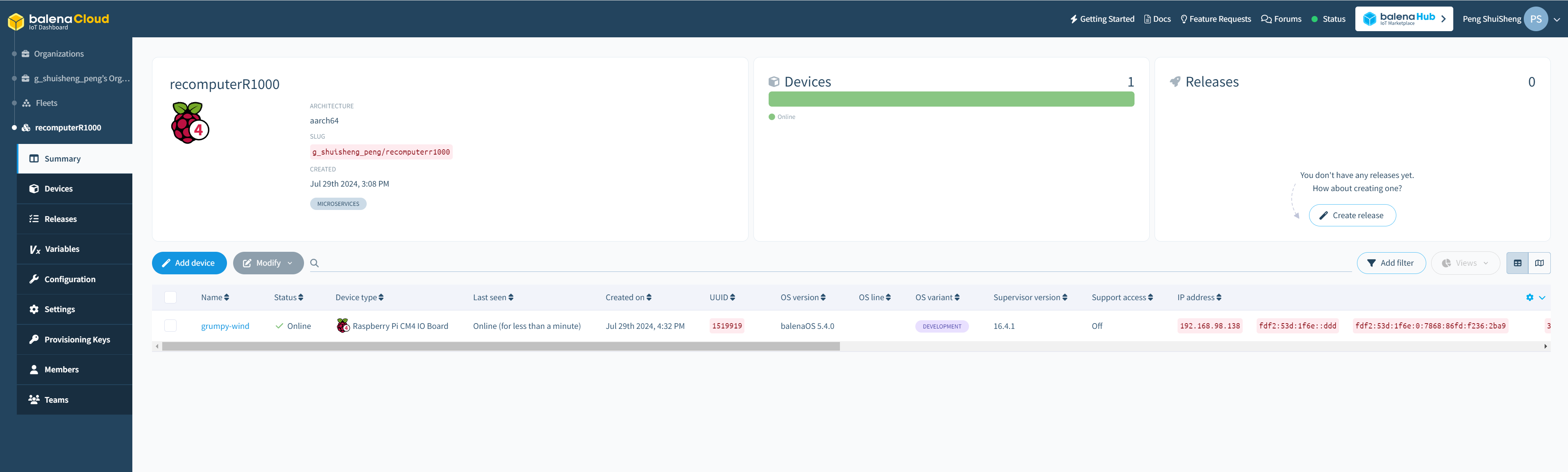Screen dimensions: 1568x472
Task: Expand the user account dropdown chevron
Action: pos(1557,20)
